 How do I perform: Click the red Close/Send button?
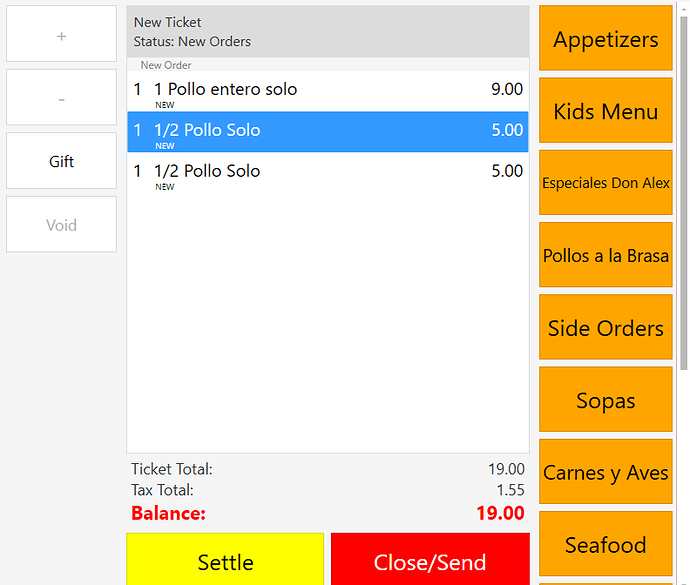430,559
